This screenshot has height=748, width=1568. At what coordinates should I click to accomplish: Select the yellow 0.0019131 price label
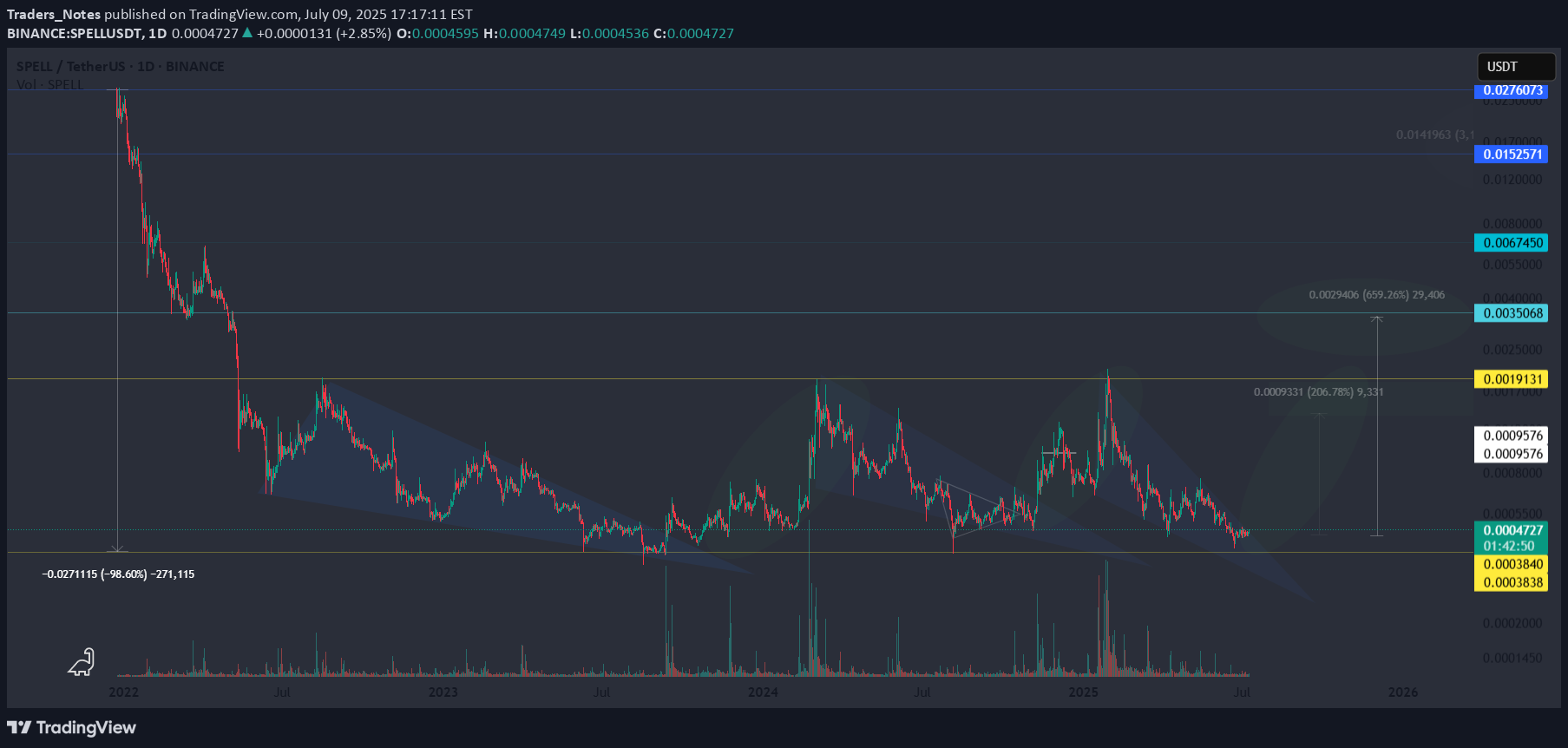pos(1512,379)
